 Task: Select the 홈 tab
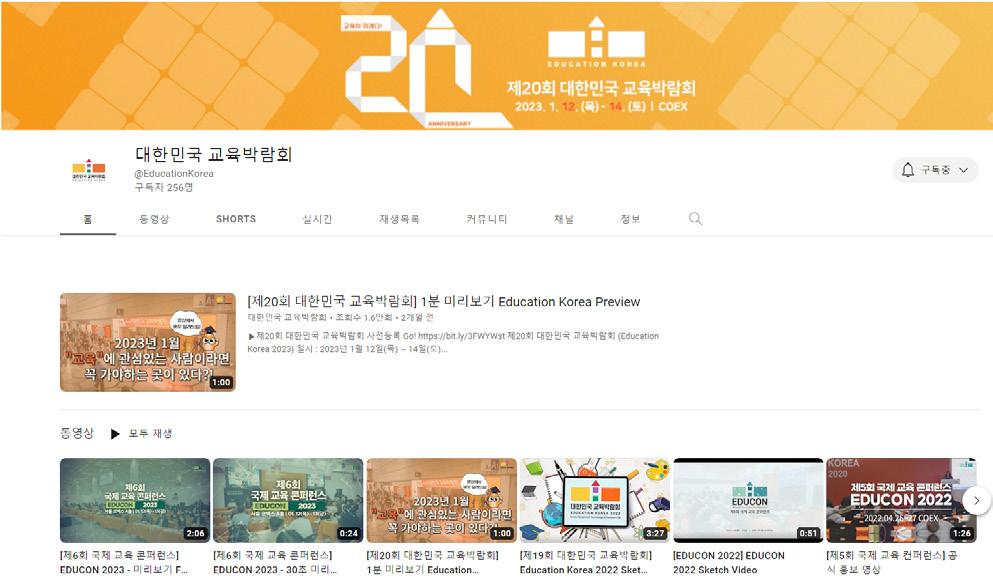tap(87, 219)
